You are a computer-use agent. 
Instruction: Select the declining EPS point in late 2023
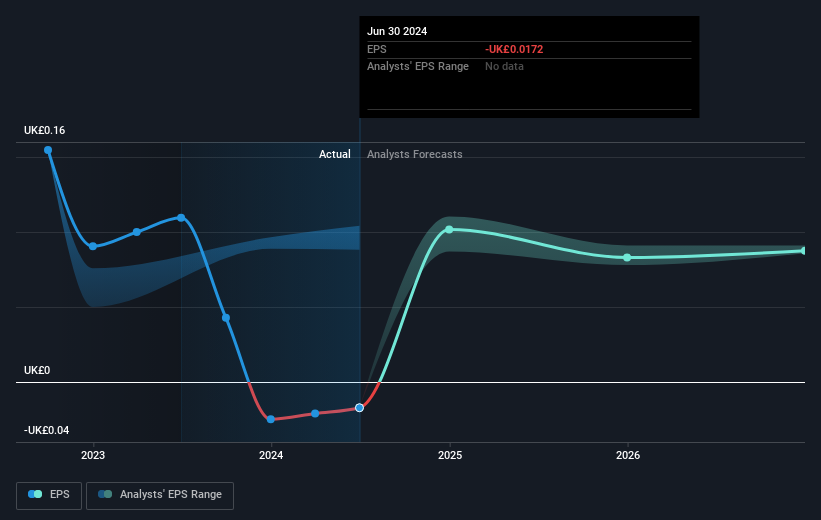click(x=226, y=318)
